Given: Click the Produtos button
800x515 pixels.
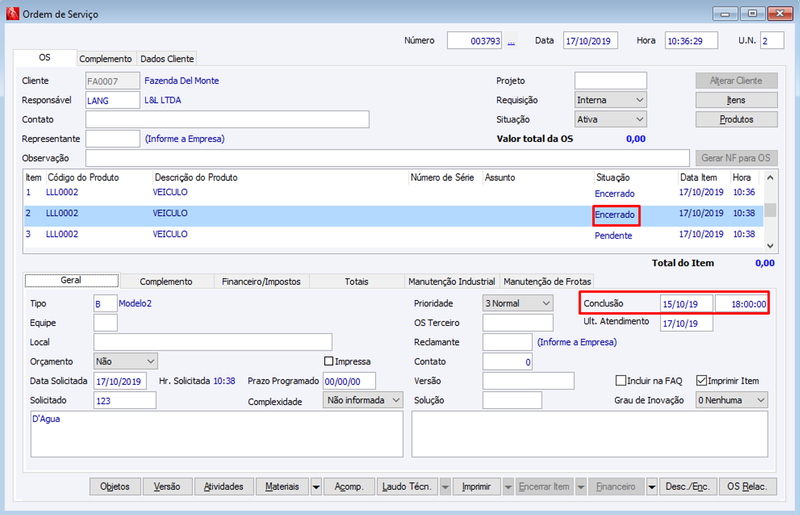Looking at the screenshot, I should [736, 119].
